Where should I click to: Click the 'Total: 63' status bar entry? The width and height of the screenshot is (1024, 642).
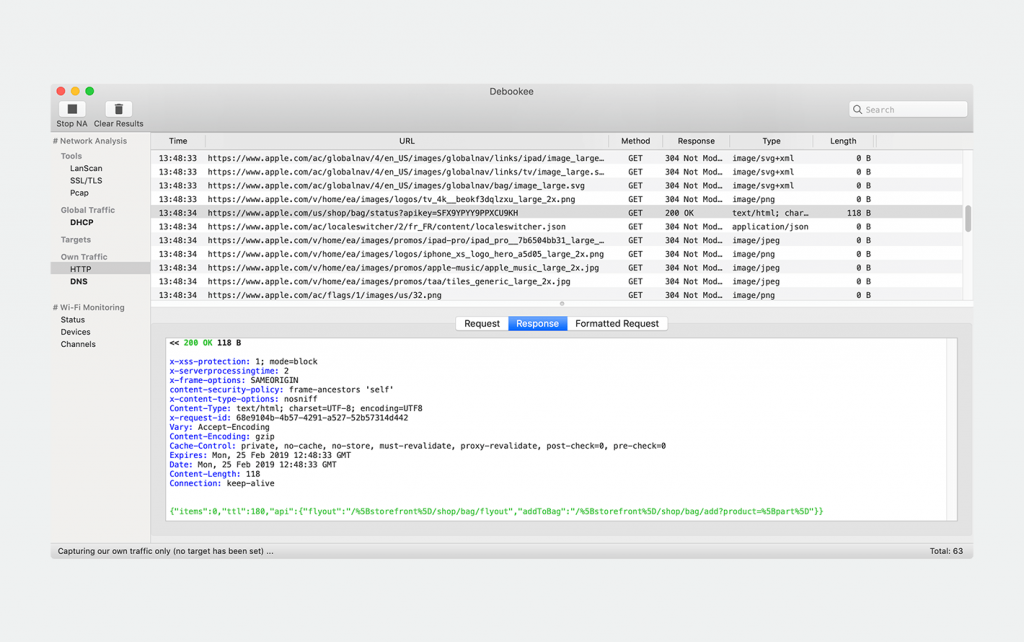click(946, 551)
